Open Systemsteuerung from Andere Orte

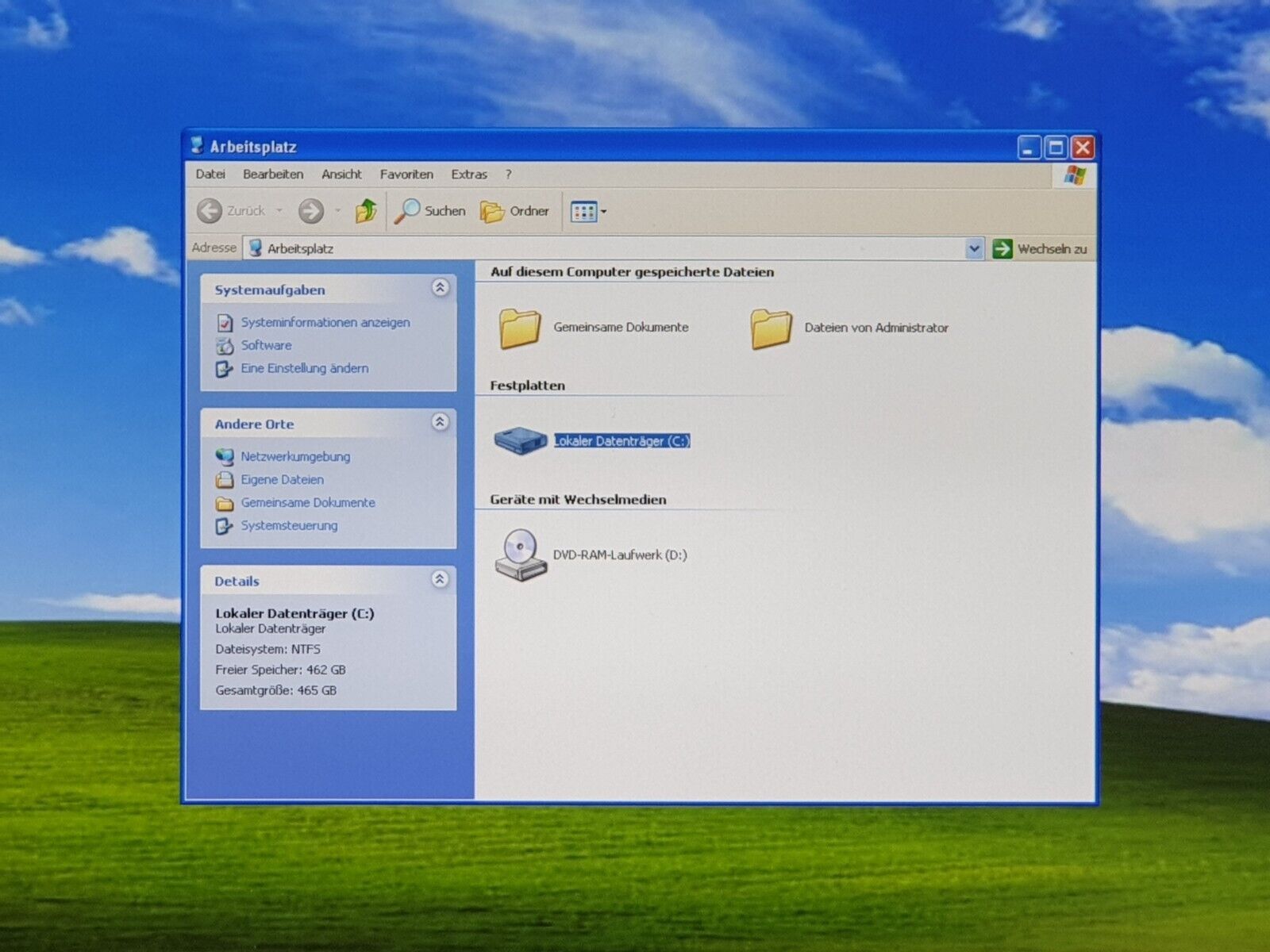[x=289, y=525]
